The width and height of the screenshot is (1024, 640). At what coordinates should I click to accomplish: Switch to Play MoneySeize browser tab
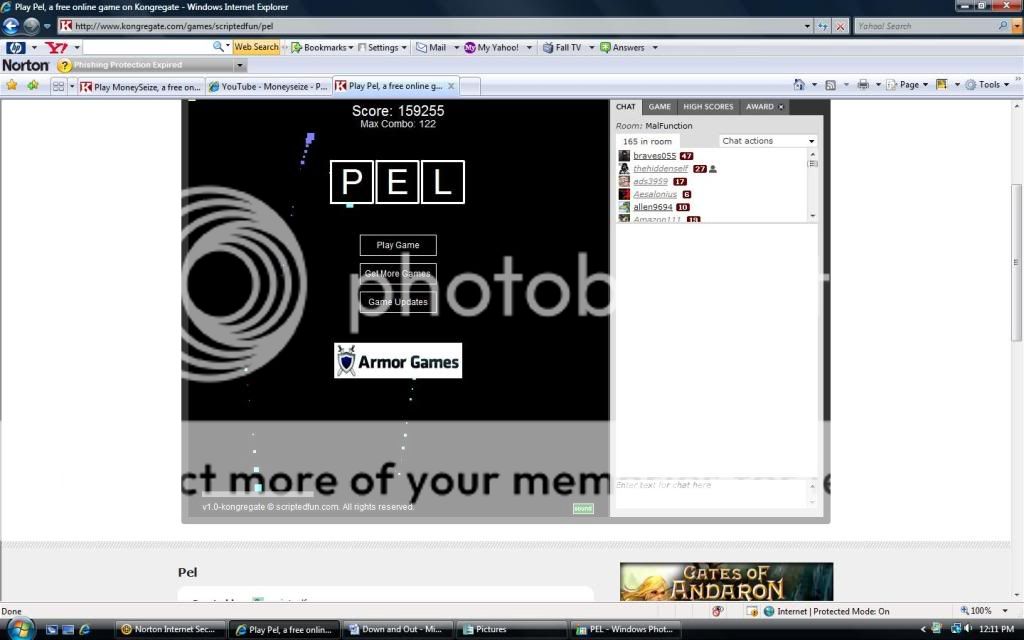tap(140, 87)
